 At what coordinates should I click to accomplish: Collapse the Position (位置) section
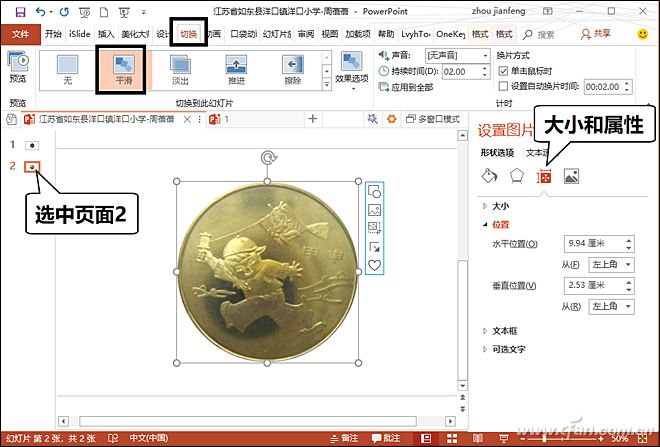(x=496, y=225)
